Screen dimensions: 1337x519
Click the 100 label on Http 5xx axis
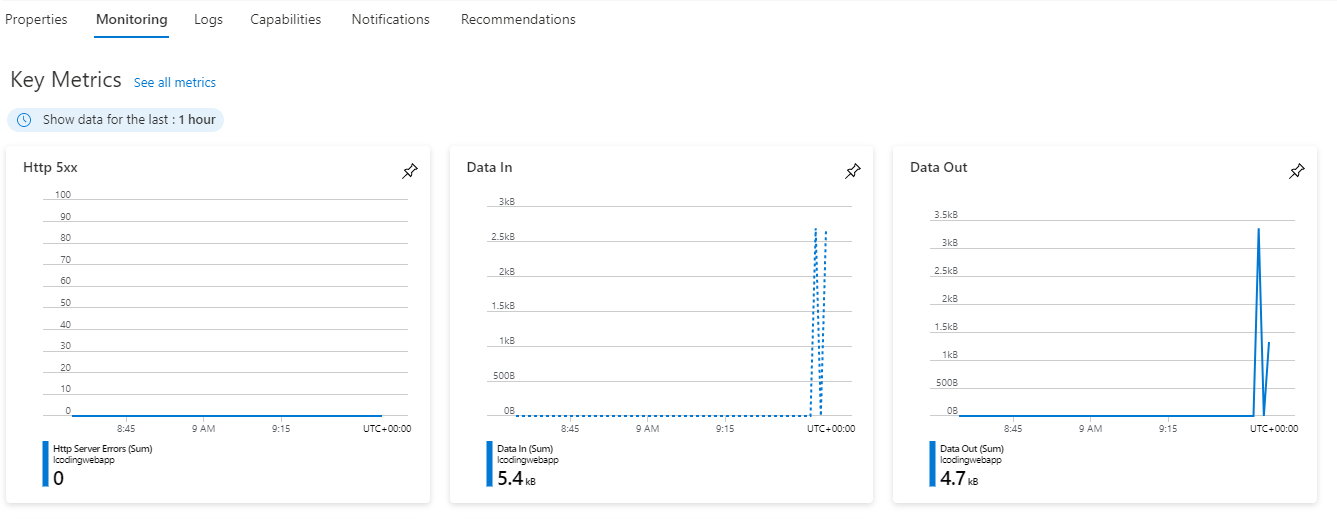coord(63,195)
